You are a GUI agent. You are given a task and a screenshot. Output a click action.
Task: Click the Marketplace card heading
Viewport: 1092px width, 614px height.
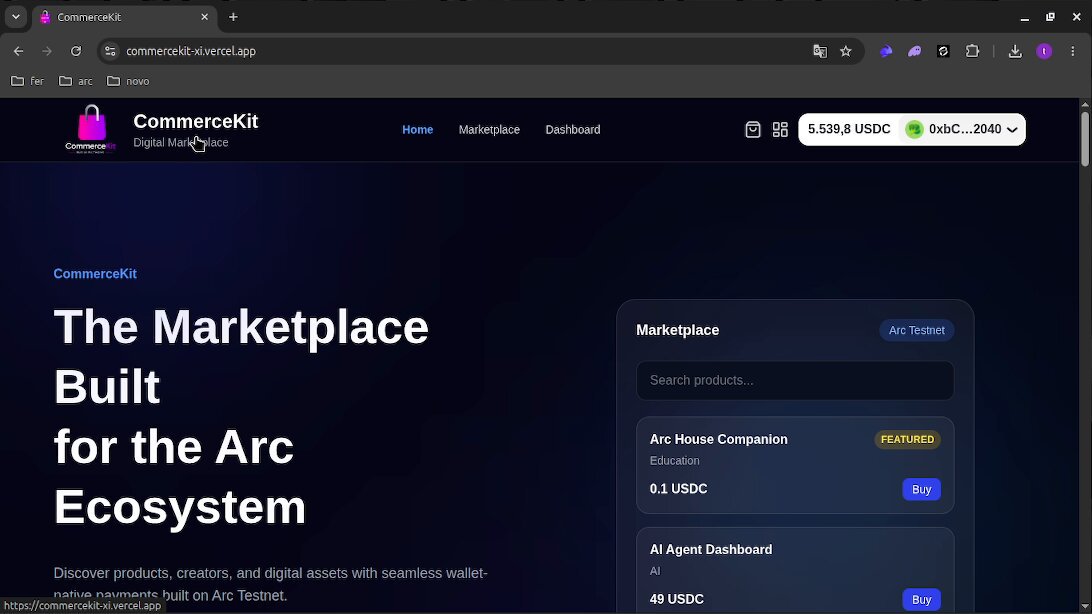pos(677,330)
